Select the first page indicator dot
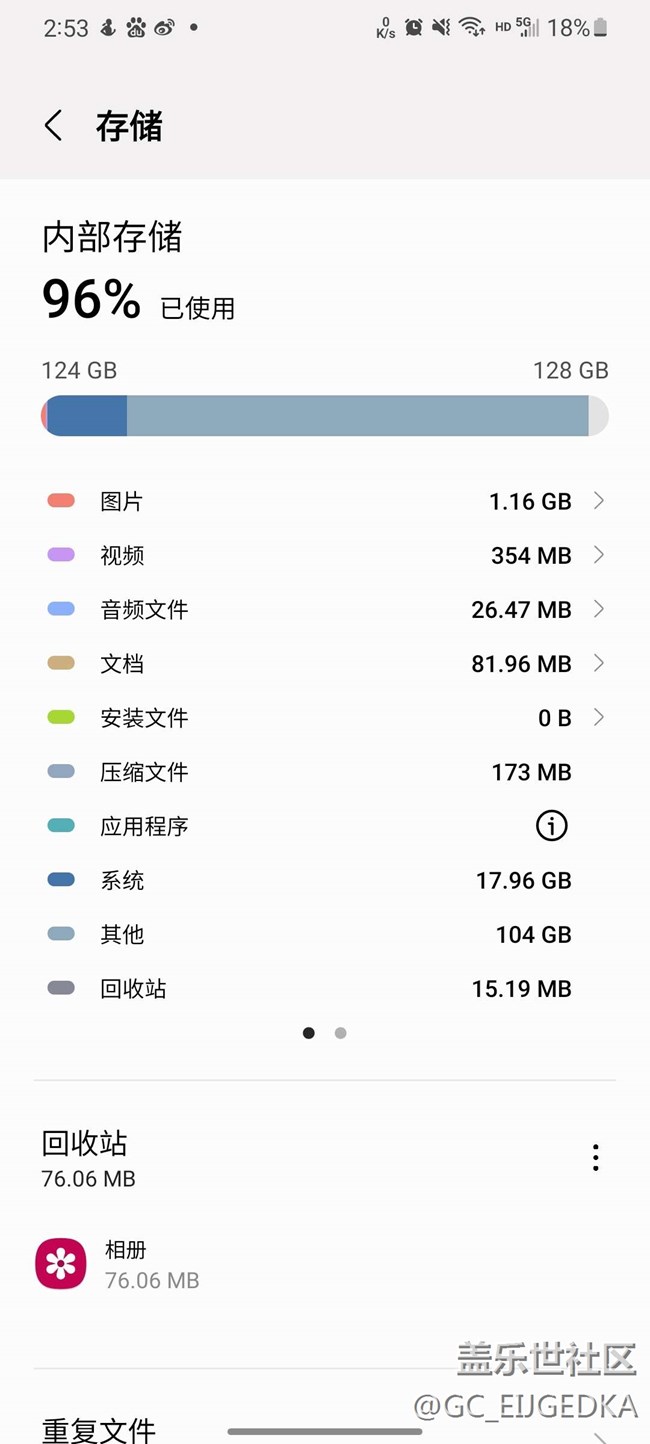 (x=309, y=1033)
